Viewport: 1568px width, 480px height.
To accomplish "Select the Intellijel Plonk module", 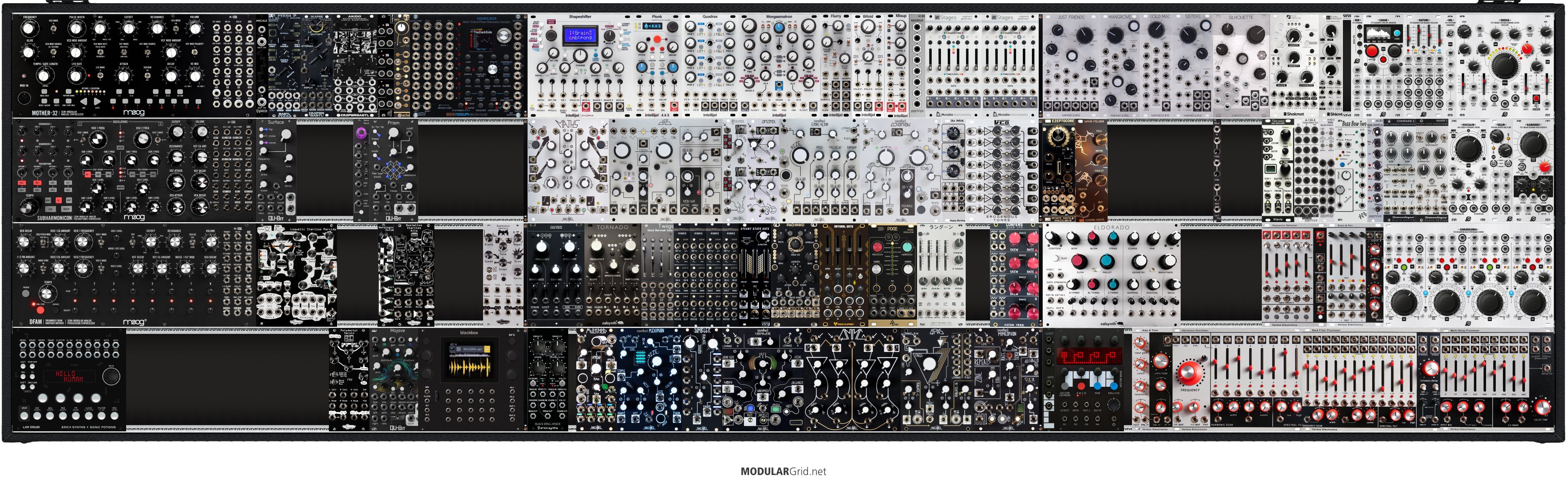I will pyautogui.click(x=657, y=65).
